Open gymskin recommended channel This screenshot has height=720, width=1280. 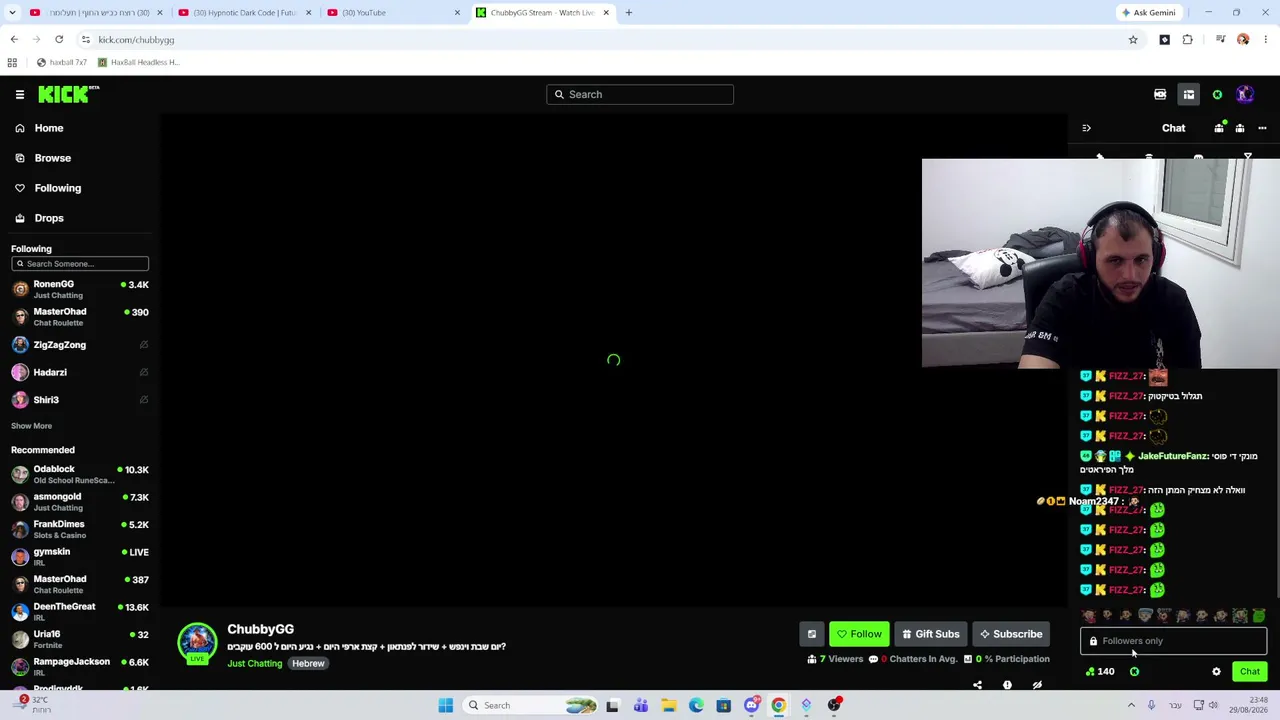pos(80,556)
